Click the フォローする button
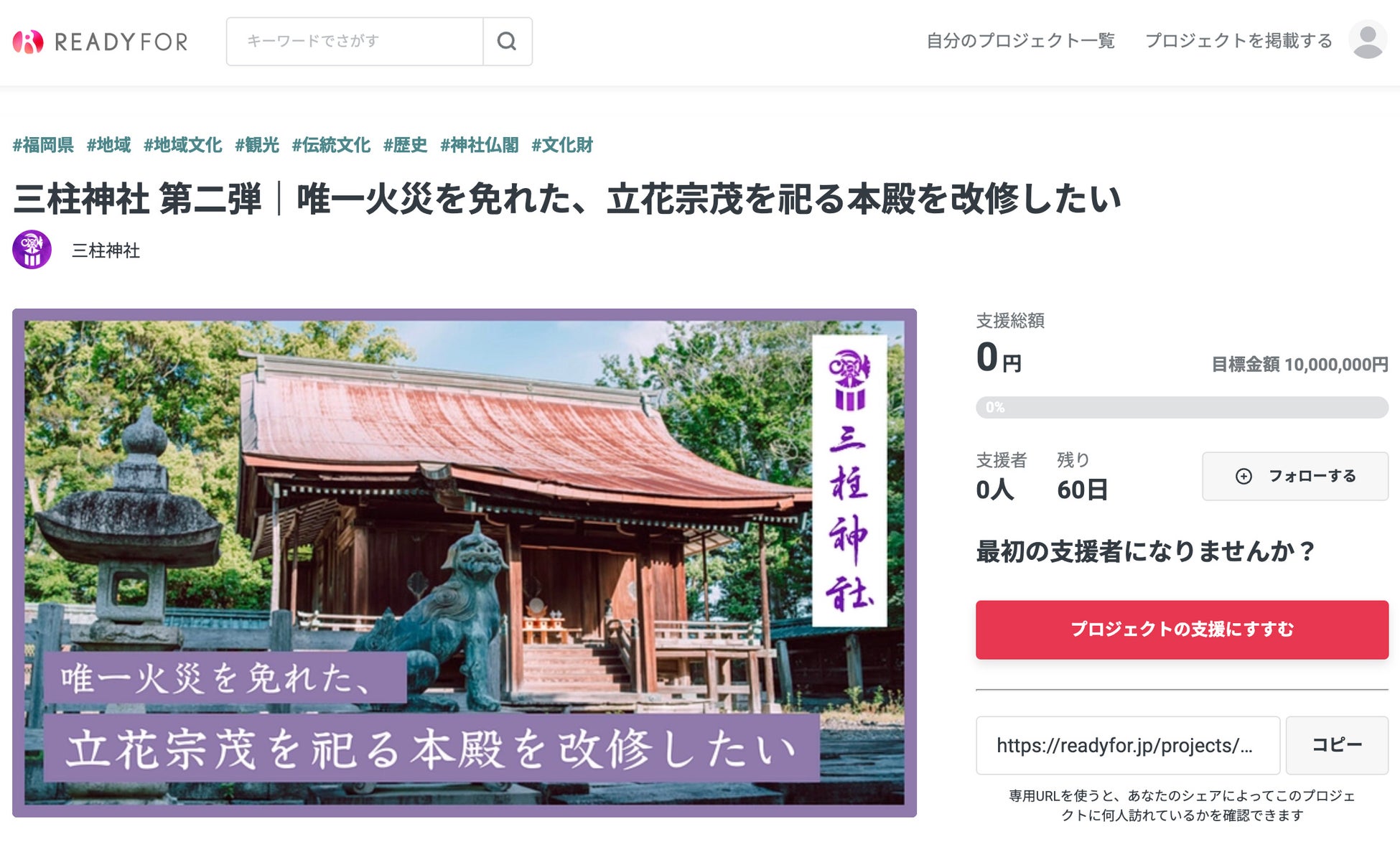This screenshot has height=842, width=1400. (1295, 476)
